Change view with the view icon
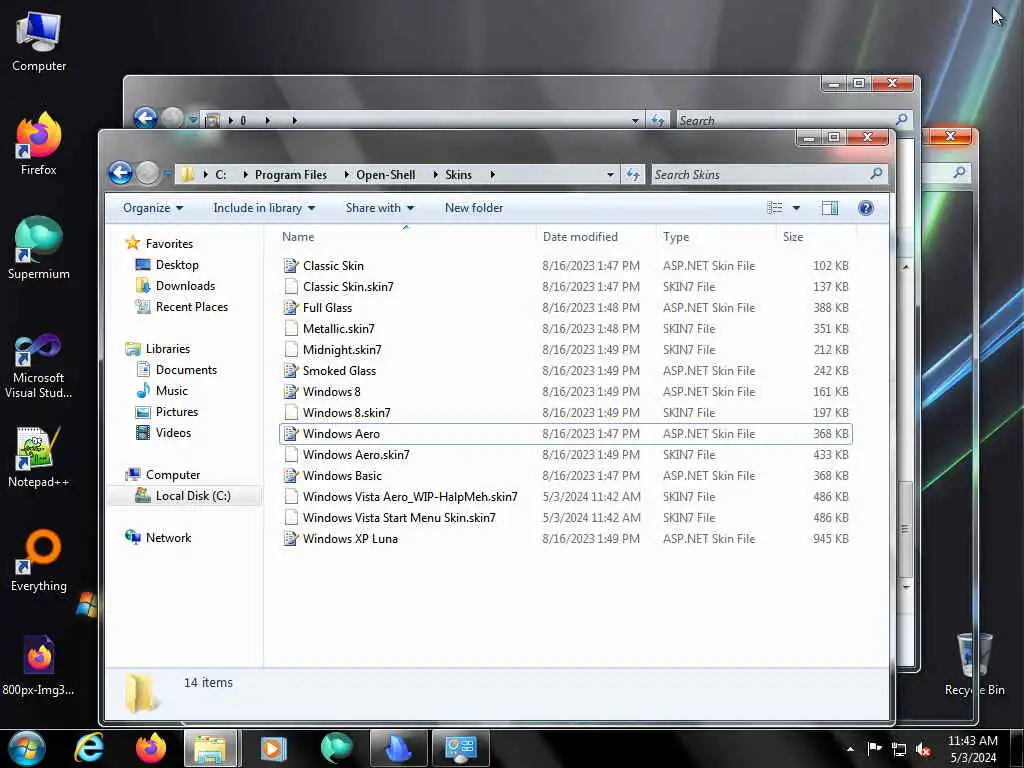Image resolution: width=1024 pixels, height=768 pixels. [775, 208]
